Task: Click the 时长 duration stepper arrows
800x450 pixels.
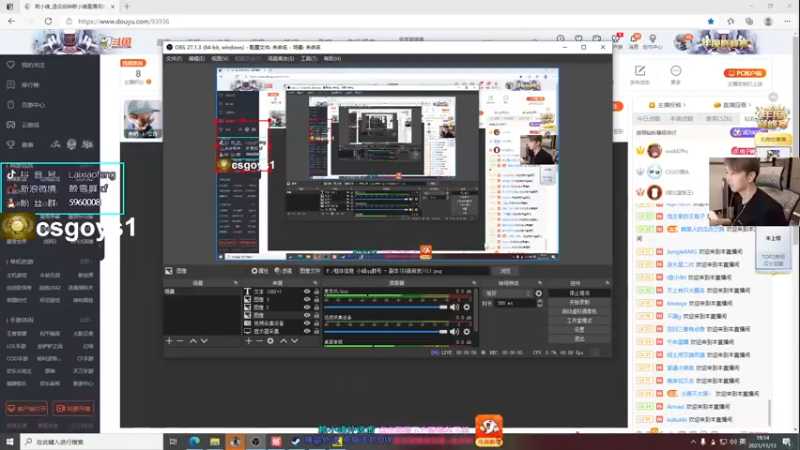Action: point(540,303)
